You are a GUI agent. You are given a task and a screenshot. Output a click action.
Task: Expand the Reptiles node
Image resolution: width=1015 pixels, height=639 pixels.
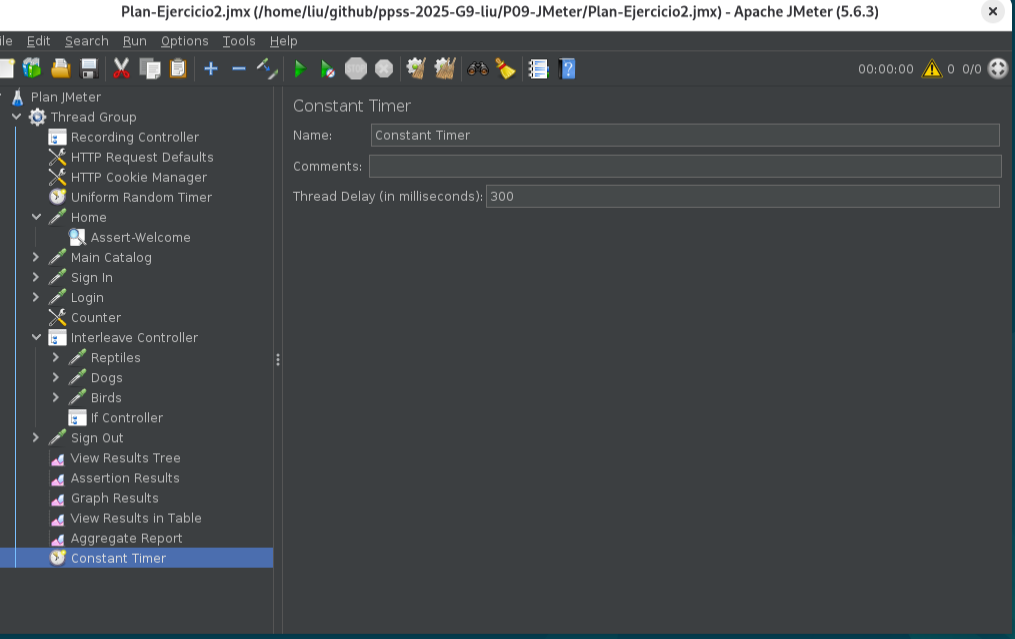tap(56, 357)
